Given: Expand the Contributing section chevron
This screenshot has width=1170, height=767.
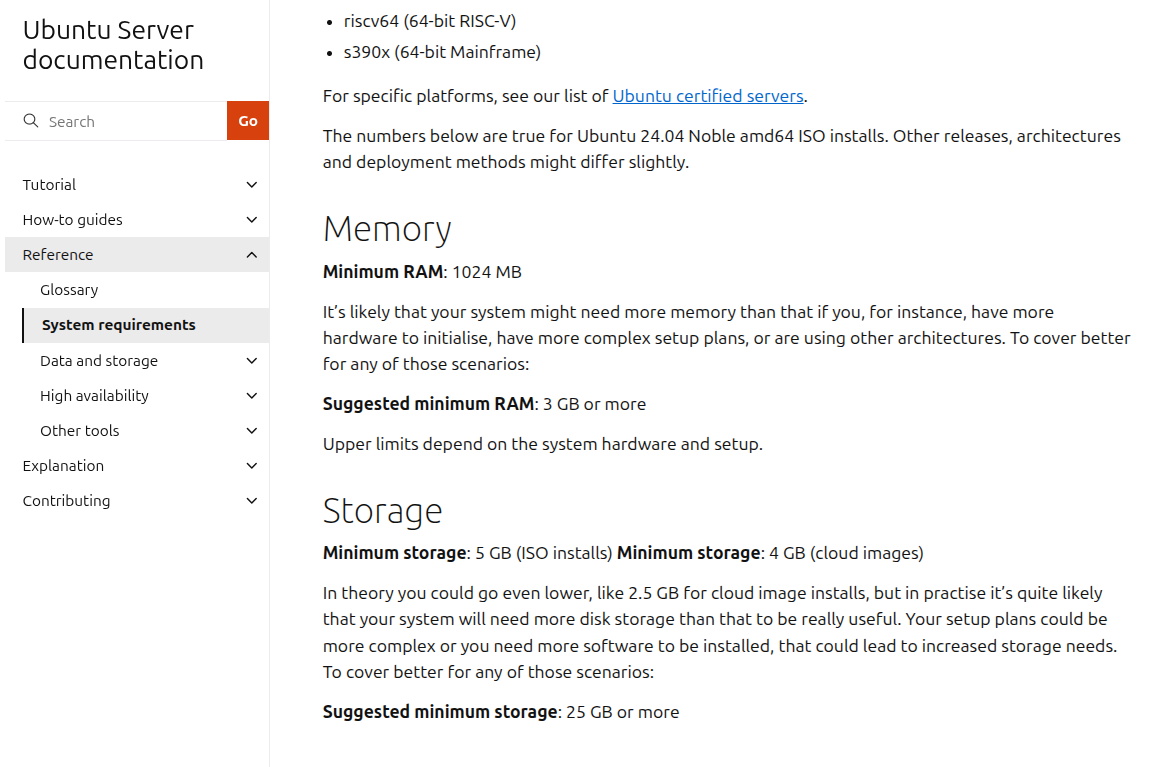Looking at the screenshot, I should coord(252,501).
